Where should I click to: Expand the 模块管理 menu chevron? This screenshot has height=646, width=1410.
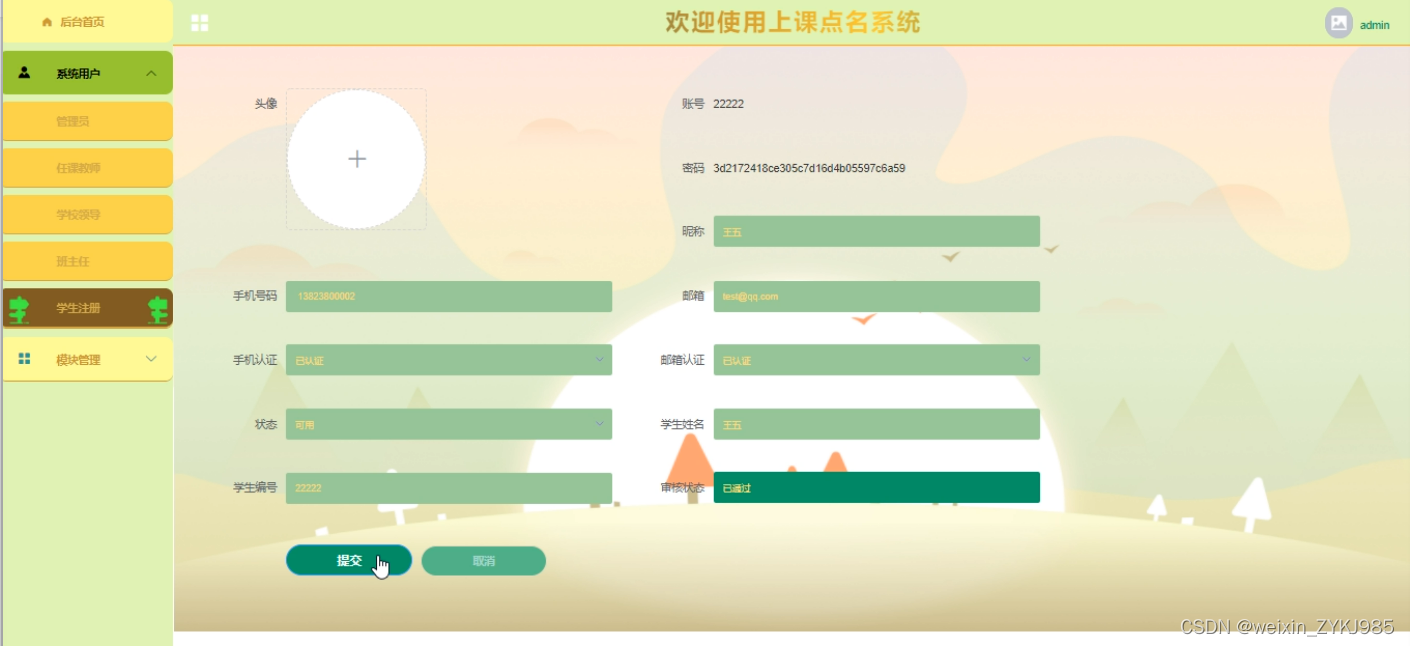[x=151, y=359]
